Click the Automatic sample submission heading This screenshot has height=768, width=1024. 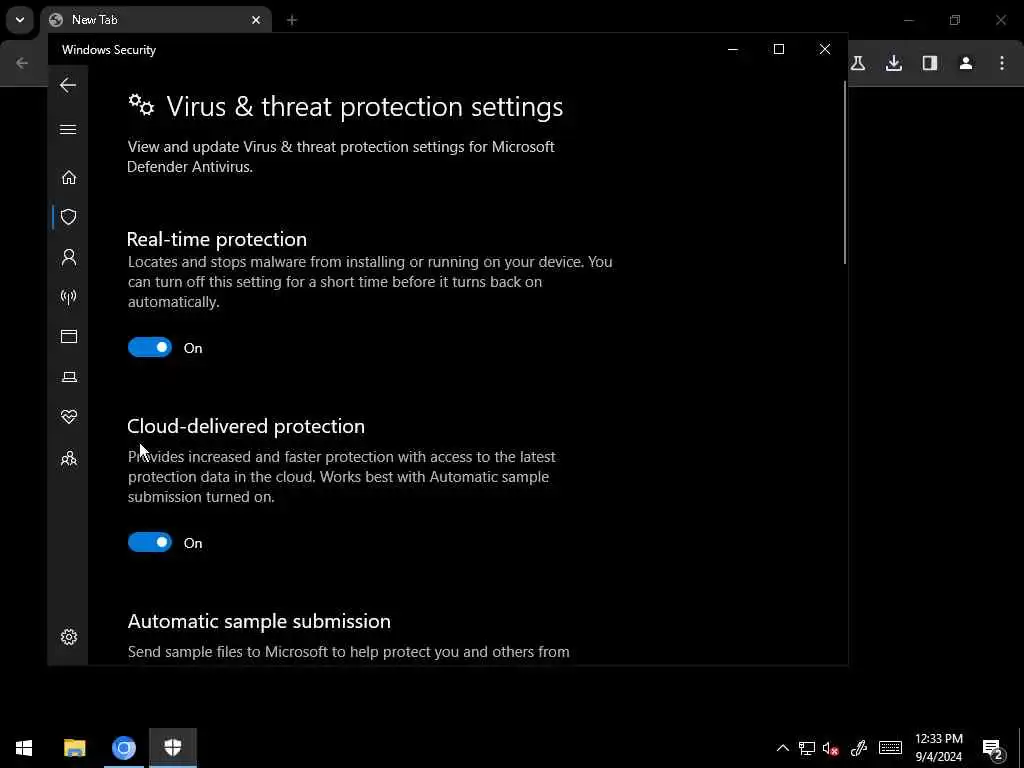259,621
